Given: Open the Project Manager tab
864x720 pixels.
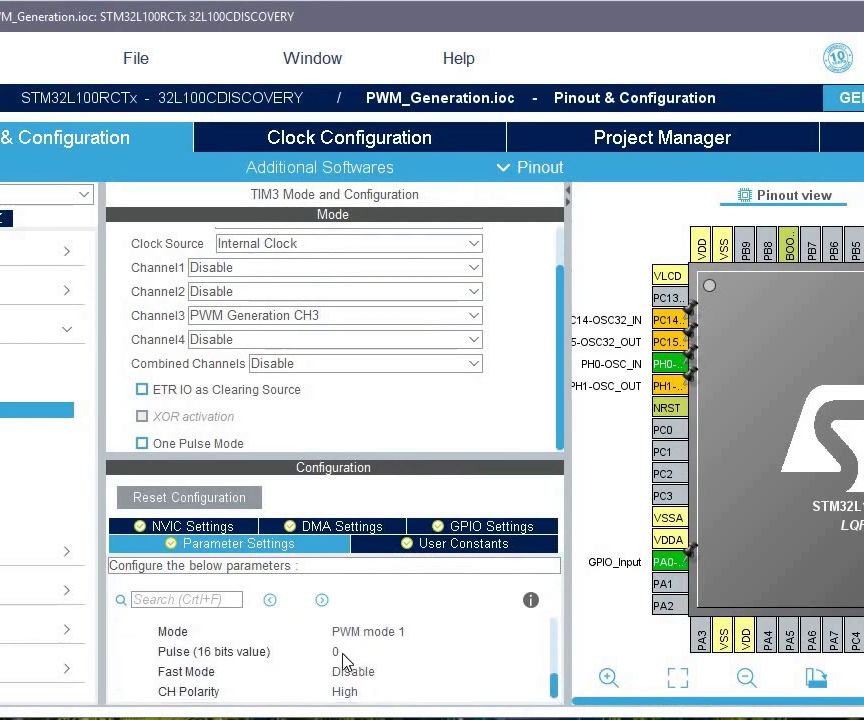Looking at the screenshot, I should [662, 137].
